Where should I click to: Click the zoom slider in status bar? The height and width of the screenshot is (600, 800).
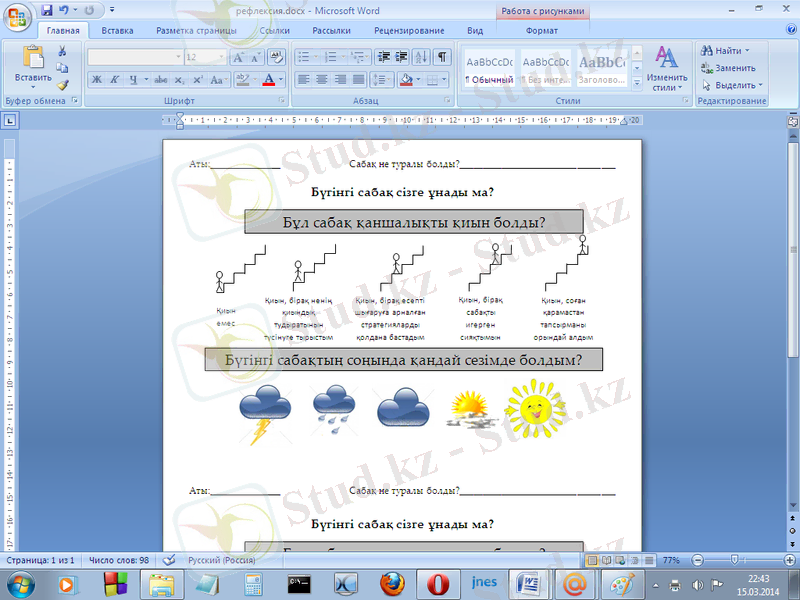point(734,561)
